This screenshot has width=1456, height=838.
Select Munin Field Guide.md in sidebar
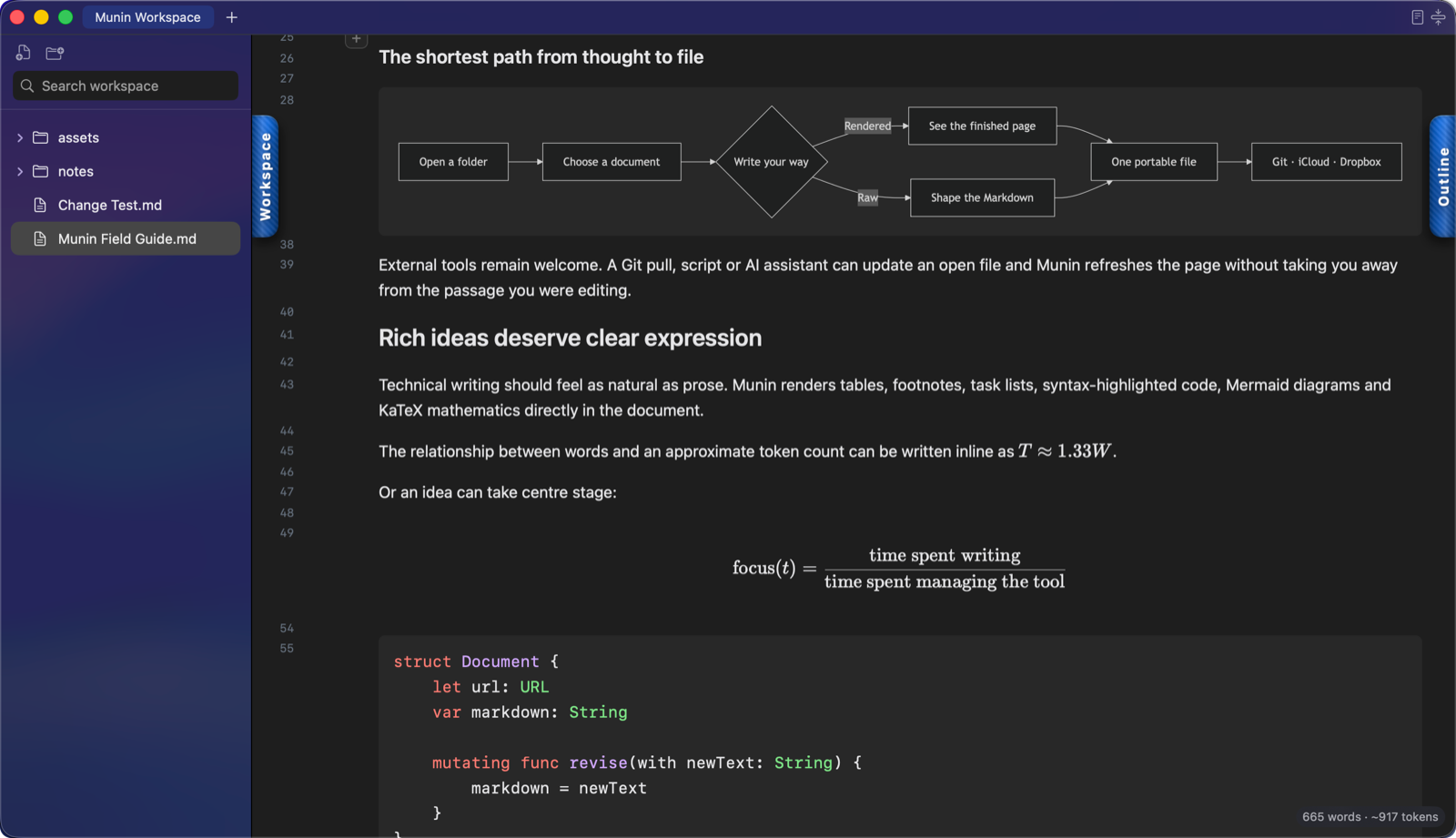[126, 238]
